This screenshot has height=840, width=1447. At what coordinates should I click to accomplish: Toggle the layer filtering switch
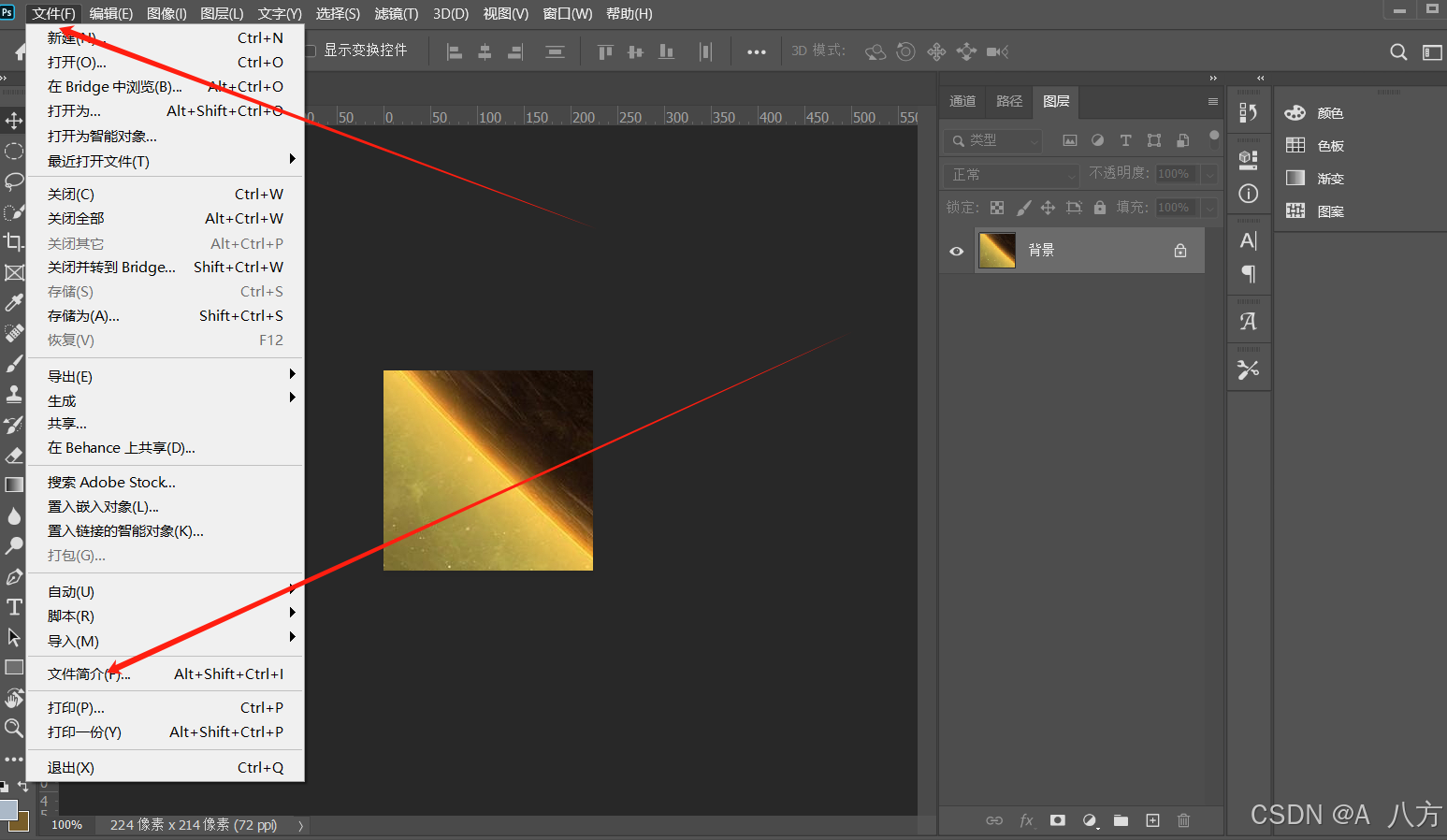pyautogui.click(x=1214, y=140)
